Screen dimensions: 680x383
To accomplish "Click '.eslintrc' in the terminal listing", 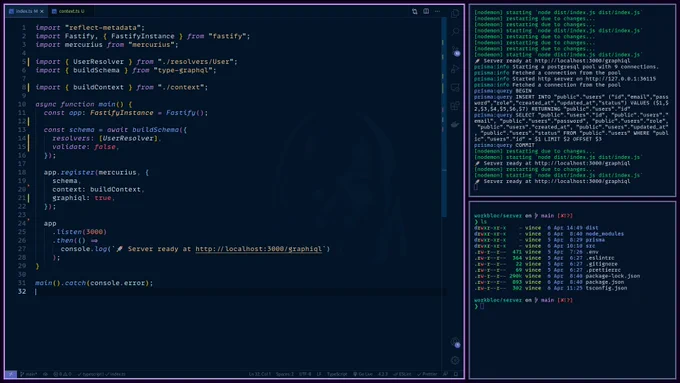I will pyautogui.click(x=600, y=258).
